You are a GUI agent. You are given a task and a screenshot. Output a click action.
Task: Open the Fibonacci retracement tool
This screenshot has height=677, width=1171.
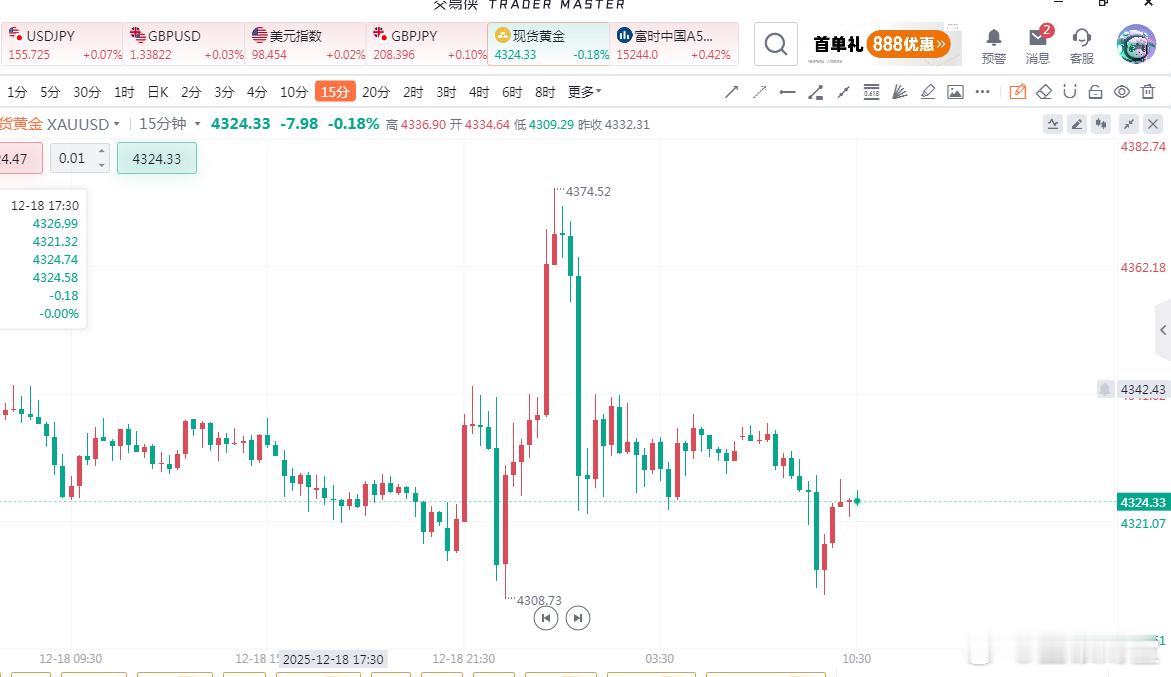[871, 91]
